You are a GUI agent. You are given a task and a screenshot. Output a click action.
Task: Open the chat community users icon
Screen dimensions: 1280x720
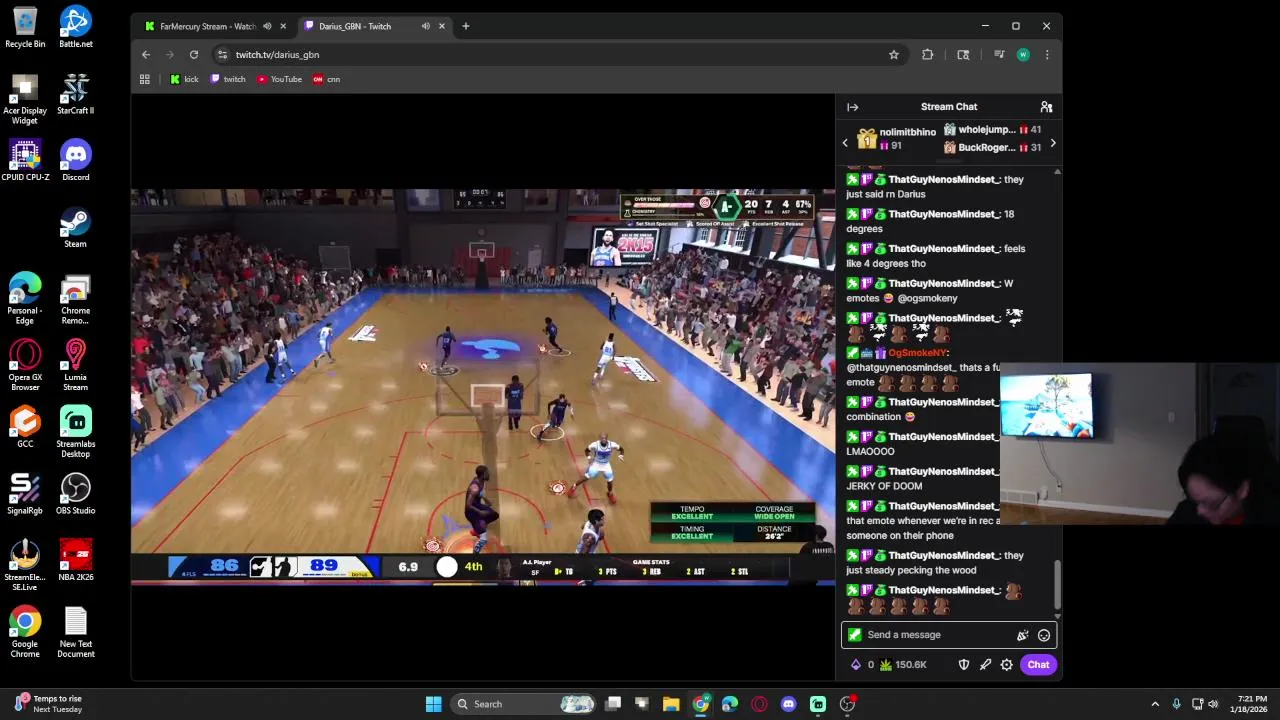pos(1046,107)
